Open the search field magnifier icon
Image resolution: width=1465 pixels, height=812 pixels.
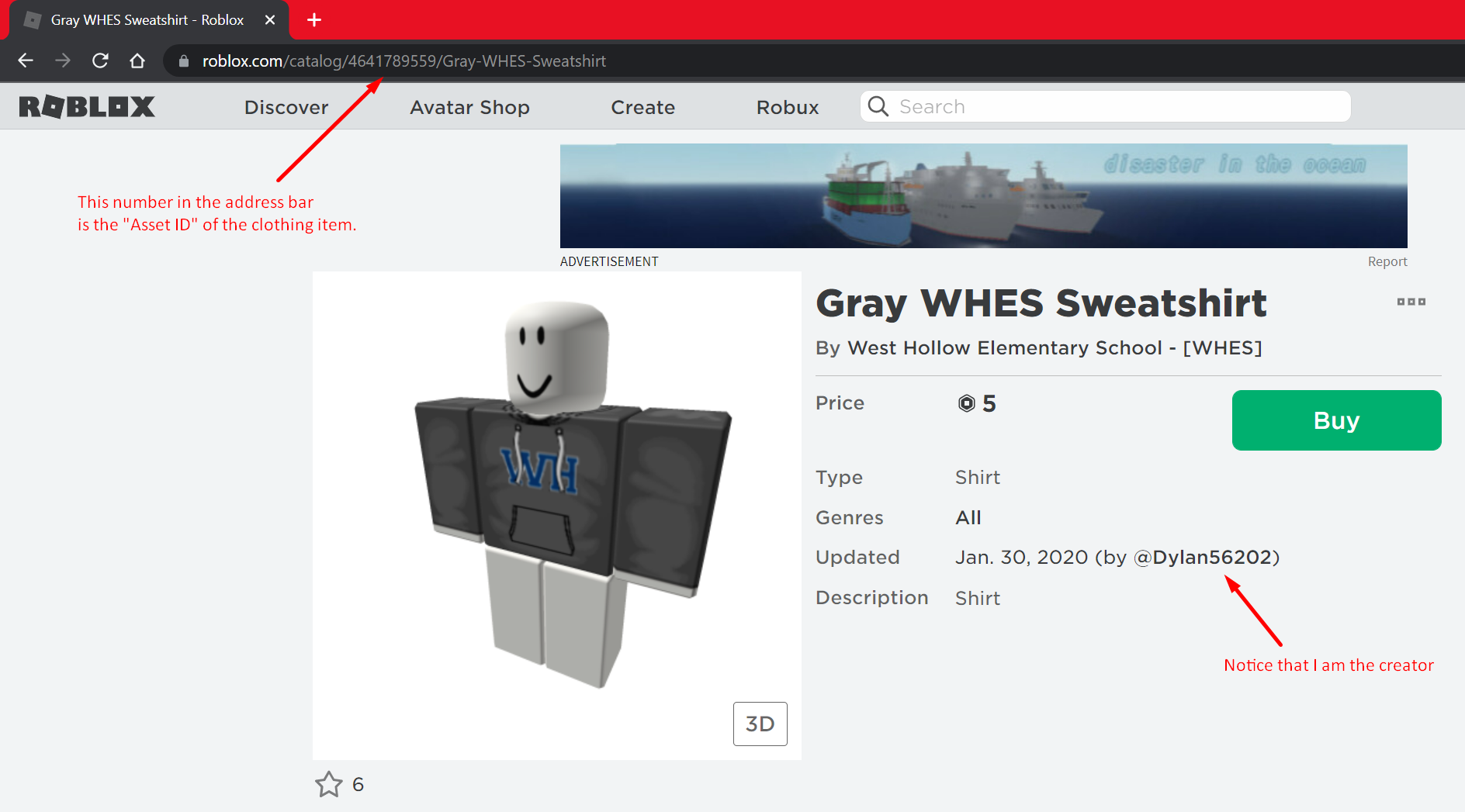coord(878,106)
